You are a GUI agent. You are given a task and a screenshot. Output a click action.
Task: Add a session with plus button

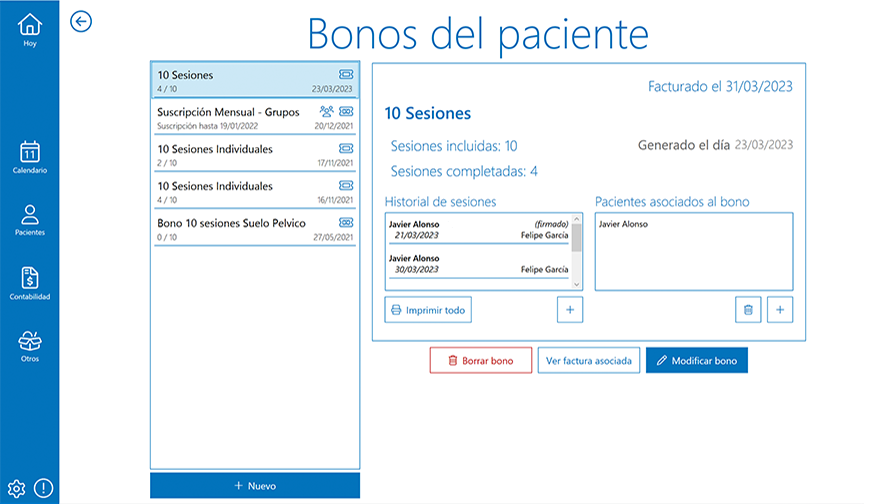(x=570, y=310)
